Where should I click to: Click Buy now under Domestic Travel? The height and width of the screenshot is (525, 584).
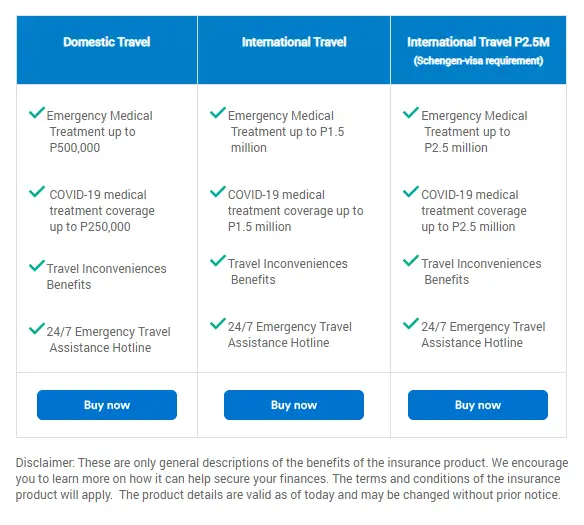[107, 405]
